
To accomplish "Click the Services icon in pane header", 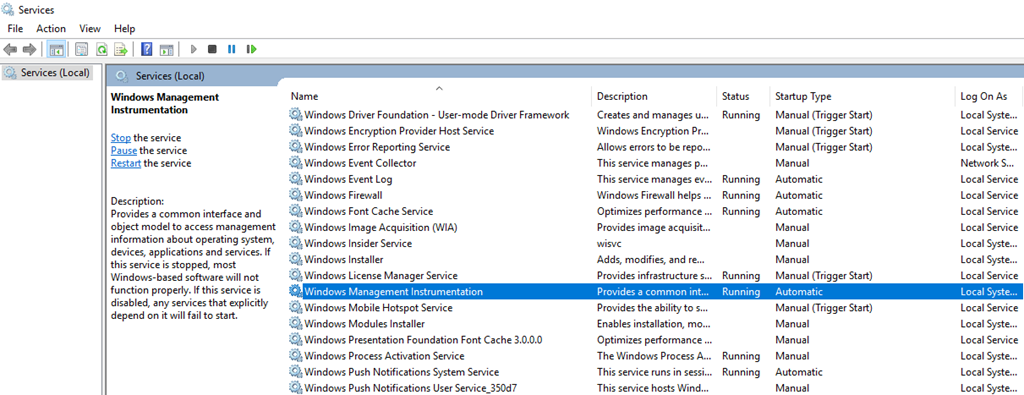I will pos(121,76).
